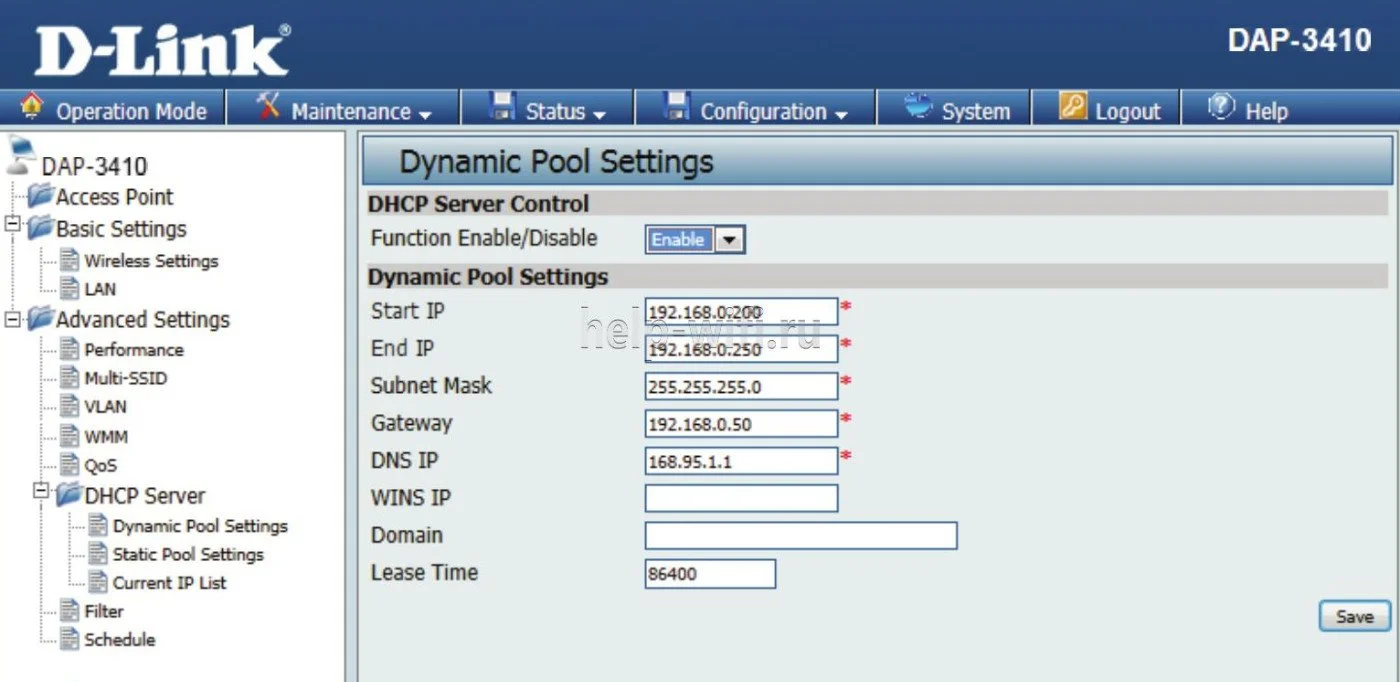This screenshot has width=1400, height=682.
Task: Collapse the DHCP Server tree node
Action: click(x=41, y=491)
